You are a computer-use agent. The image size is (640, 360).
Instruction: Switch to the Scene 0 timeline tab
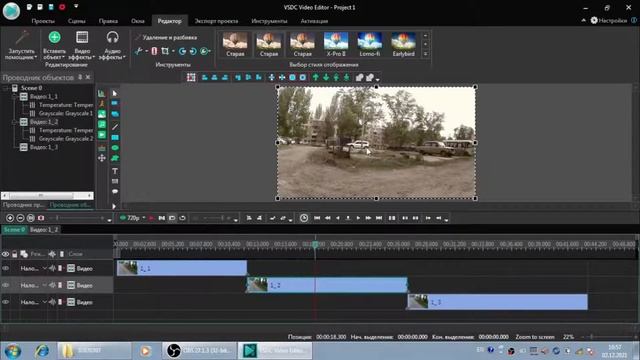coord(14,230)
